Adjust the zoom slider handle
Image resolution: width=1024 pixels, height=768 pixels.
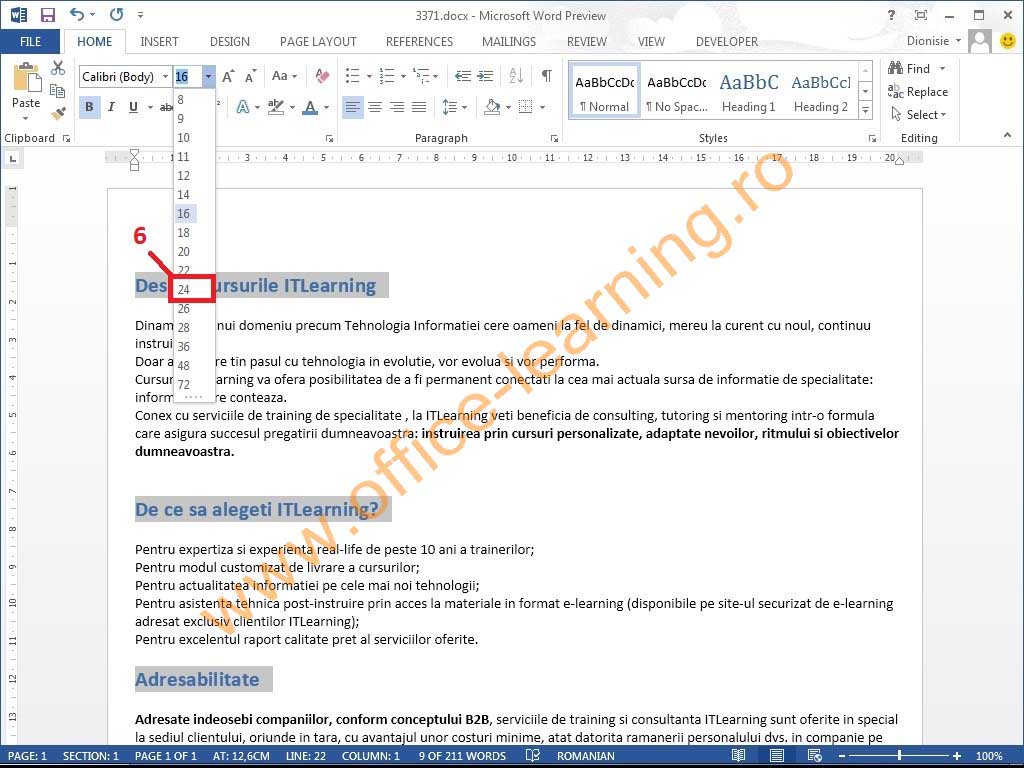(x=899, y=756)
